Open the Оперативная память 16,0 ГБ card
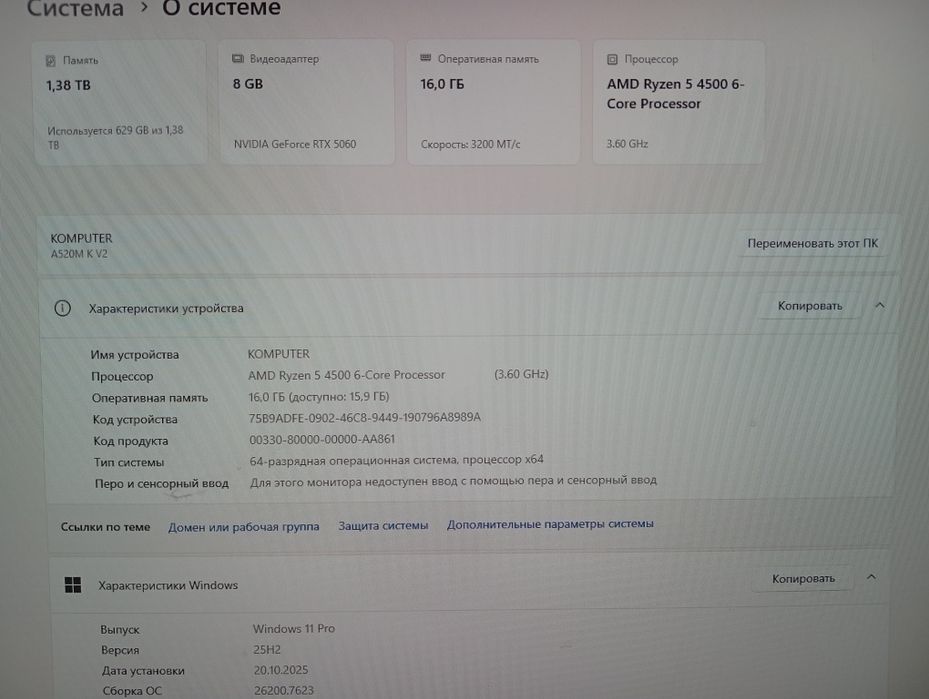929x699 pixels. (493, 102)
